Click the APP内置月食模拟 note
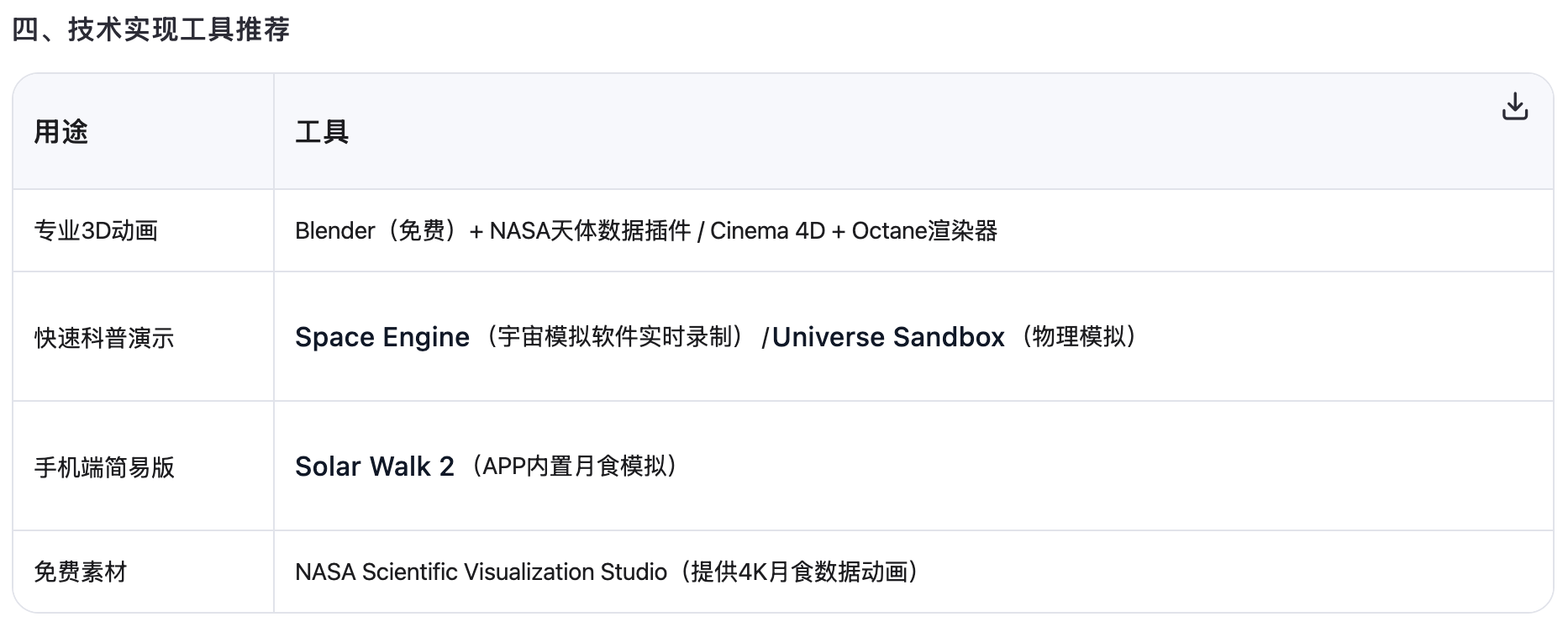 coord(575,466)
